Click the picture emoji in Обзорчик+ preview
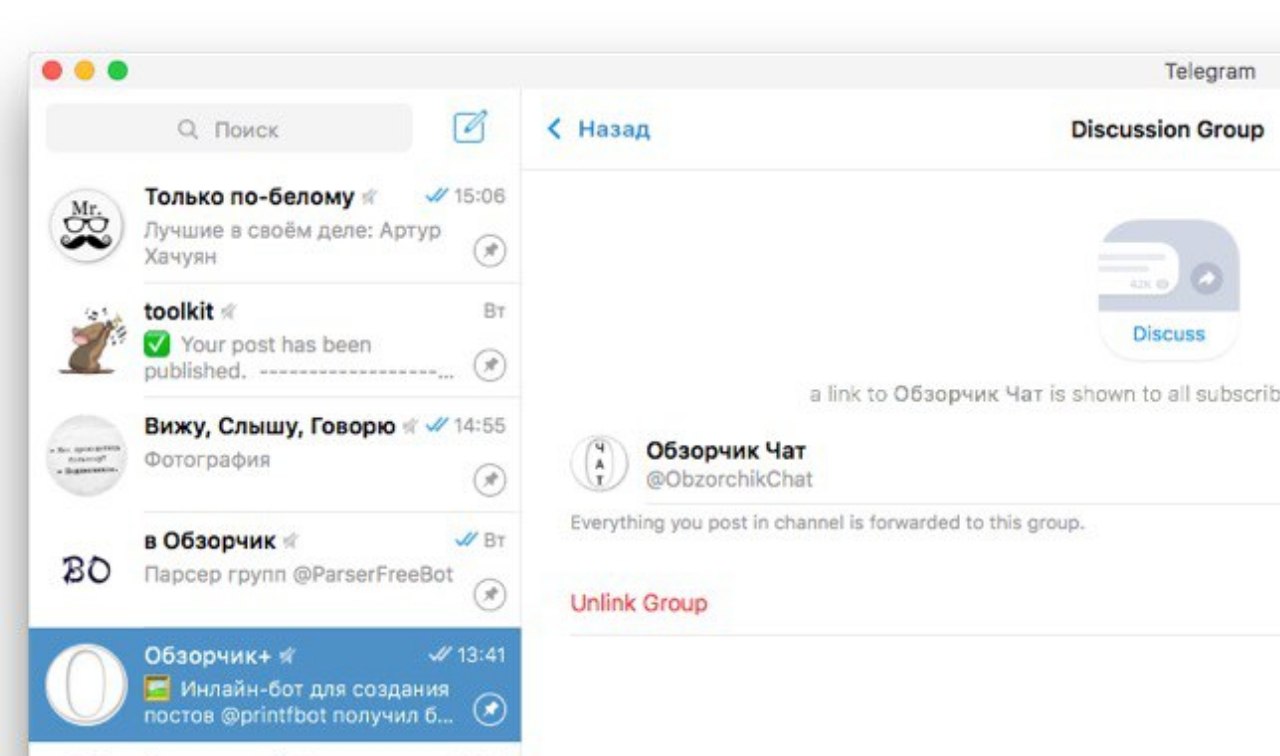 point(158,689)
